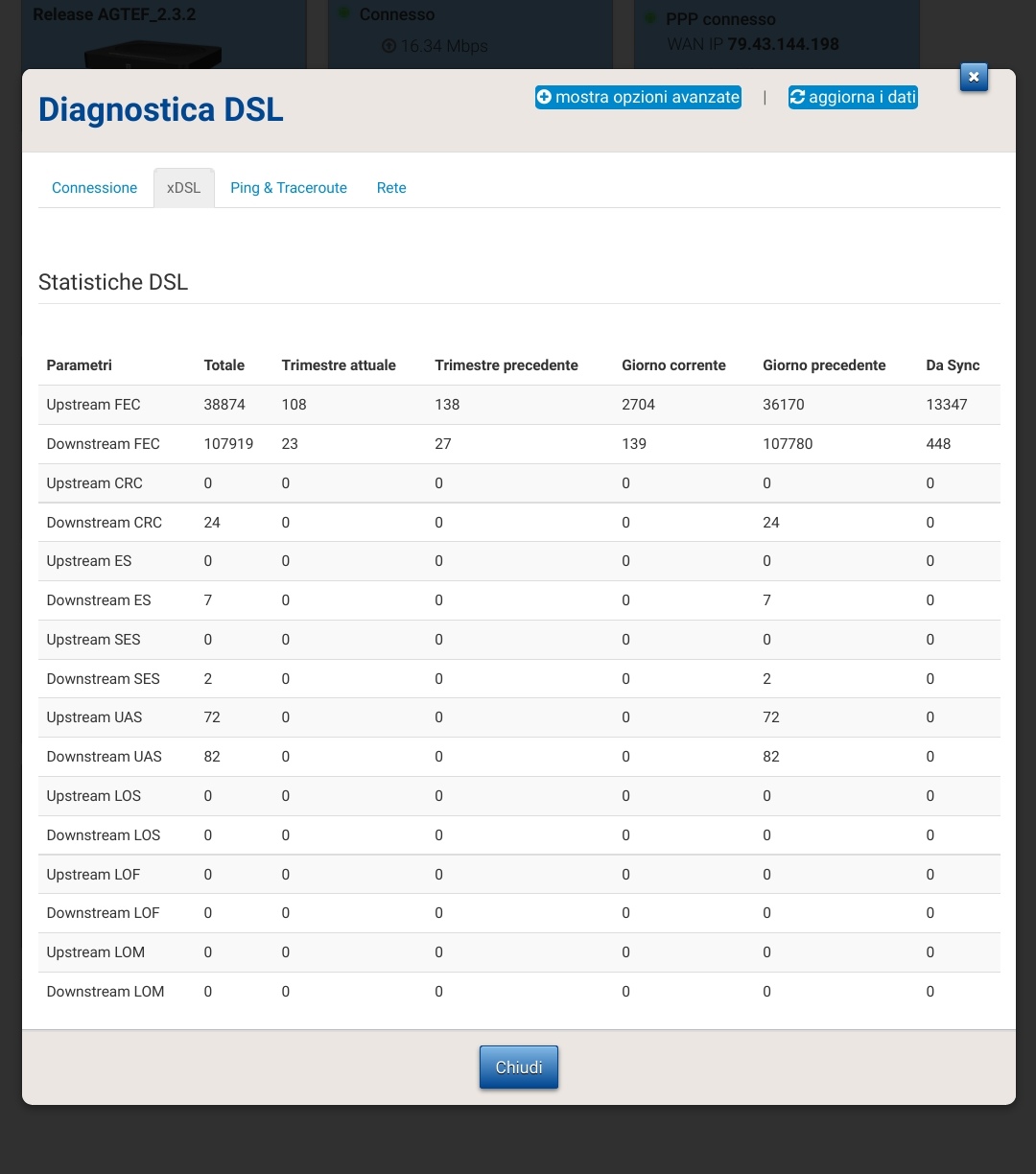The width and height of the screenshot is (1036, 1174).
Task: Click Upstream FEC total value 38874
Action: pos(224,405)
